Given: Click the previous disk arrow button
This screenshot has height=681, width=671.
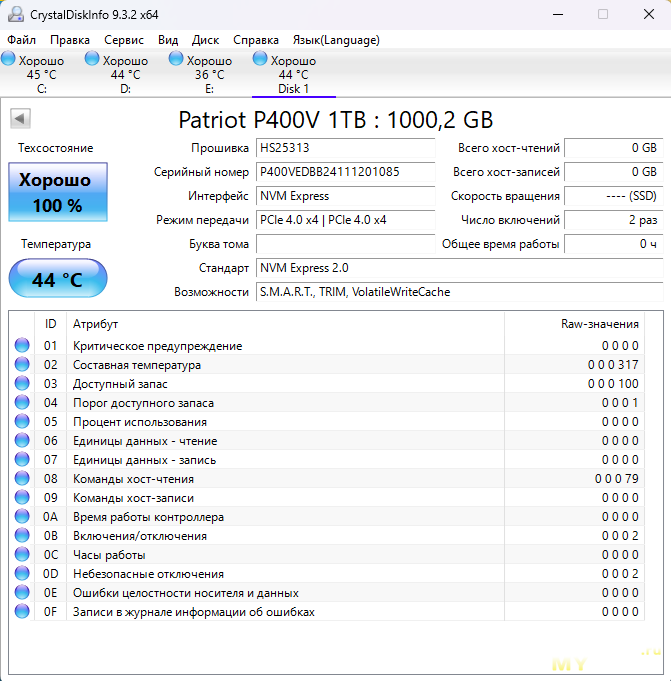Looking at the screenshot, I should (x=19, y=119).
